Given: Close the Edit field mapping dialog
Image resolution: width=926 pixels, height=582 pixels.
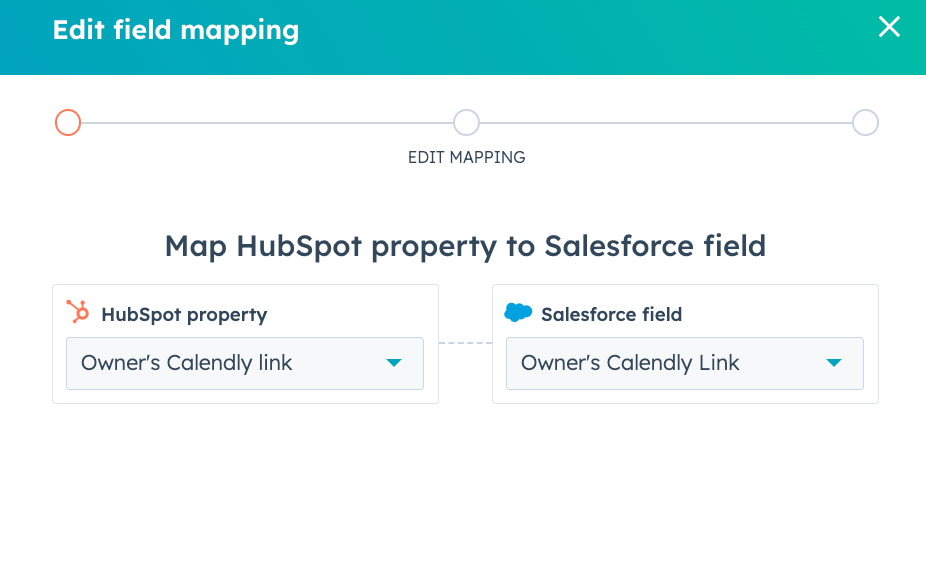Looking at the screenshot, I should click(x=889, y=28).
